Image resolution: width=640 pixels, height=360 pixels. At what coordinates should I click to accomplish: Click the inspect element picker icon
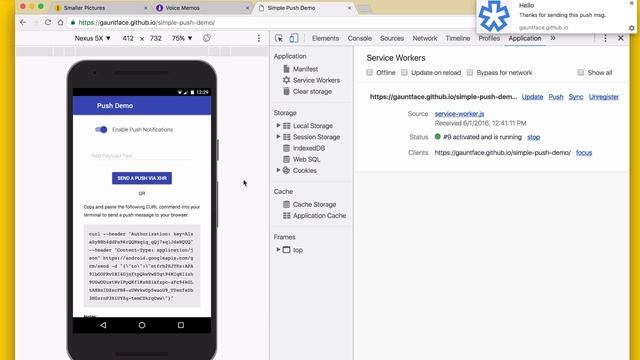pyautogui.click(x=279, y=38)
